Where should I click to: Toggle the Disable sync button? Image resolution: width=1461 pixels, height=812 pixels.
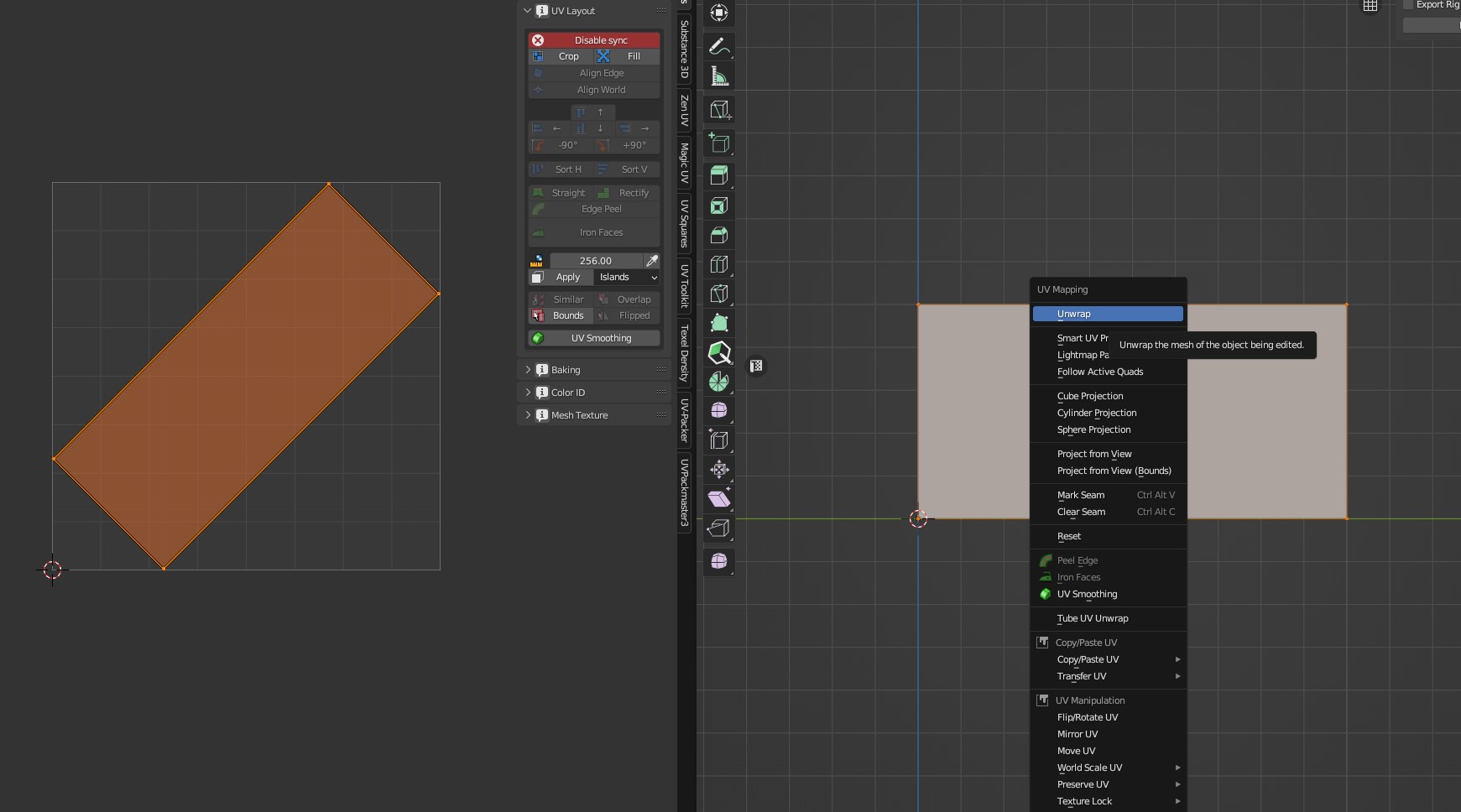(594, 40)
